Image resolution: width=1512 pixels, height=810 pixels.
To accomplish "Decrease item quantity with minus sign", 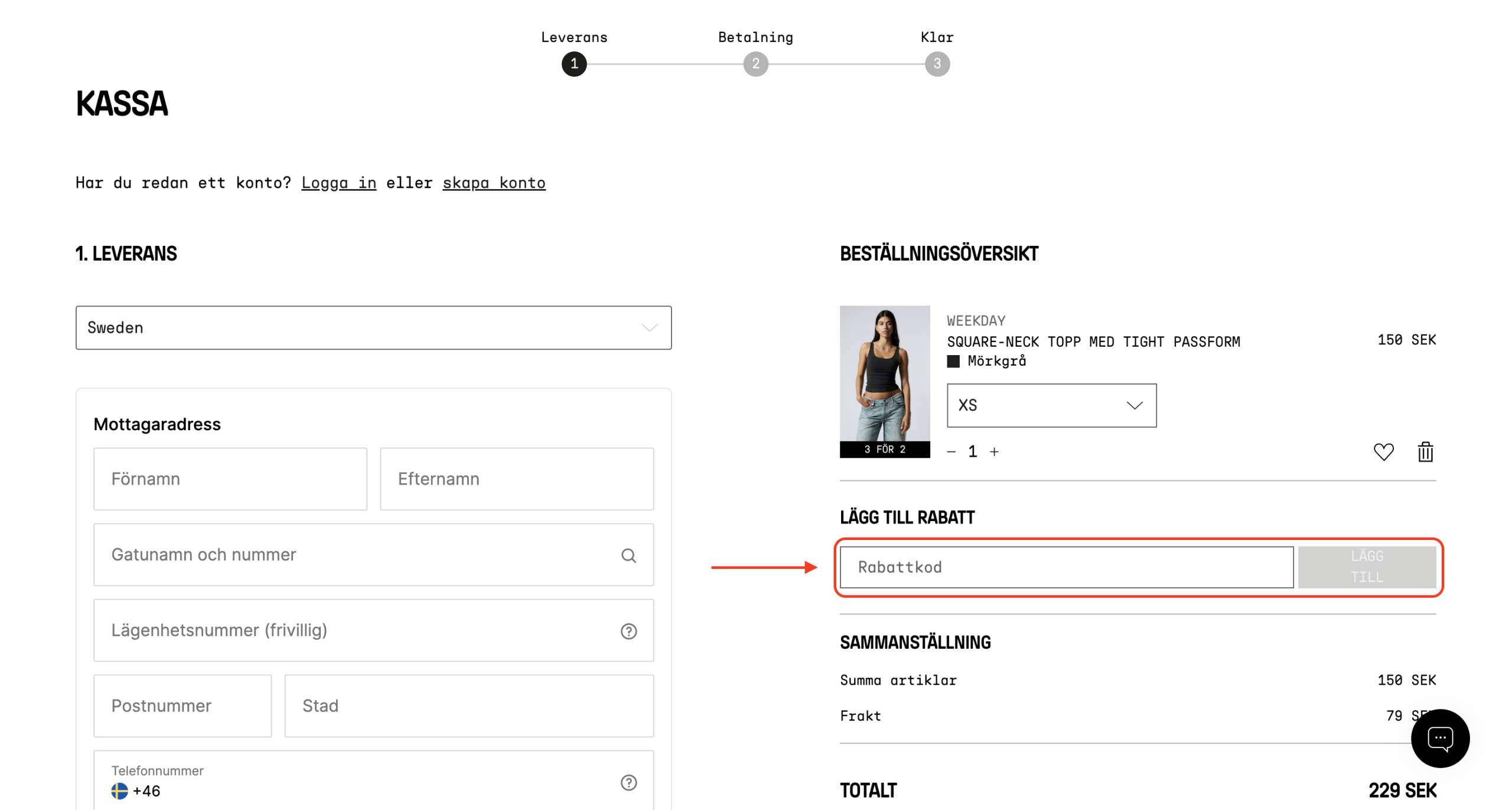I will coord(951,452).
